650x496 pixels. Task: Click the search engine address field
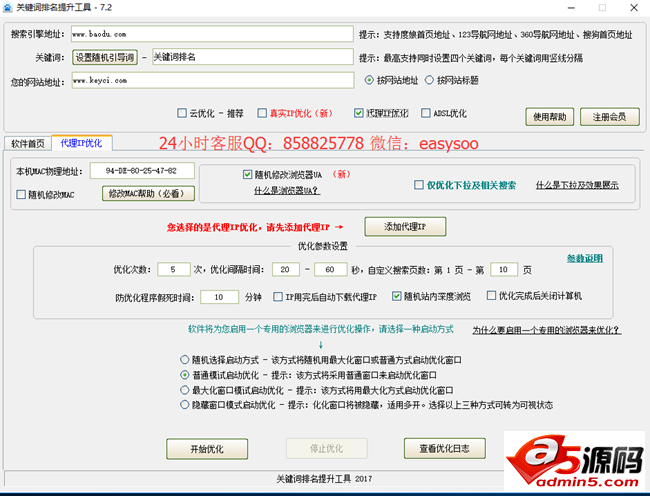212,34
